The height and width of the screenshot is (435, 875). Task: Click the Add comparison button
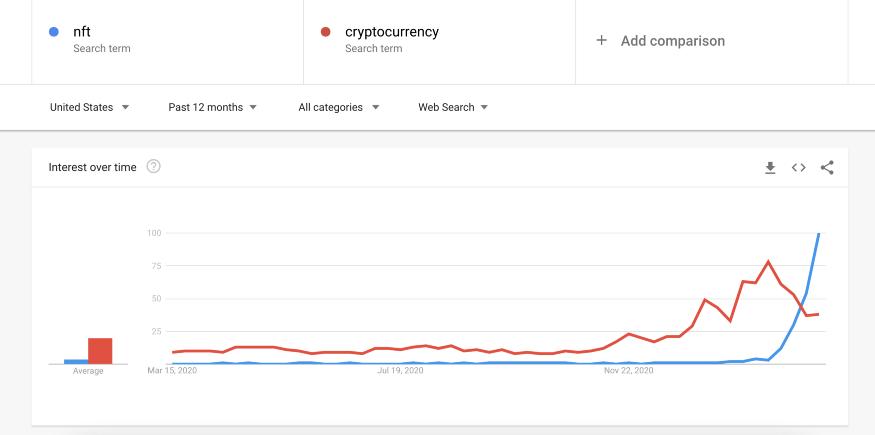click(672, 41)
